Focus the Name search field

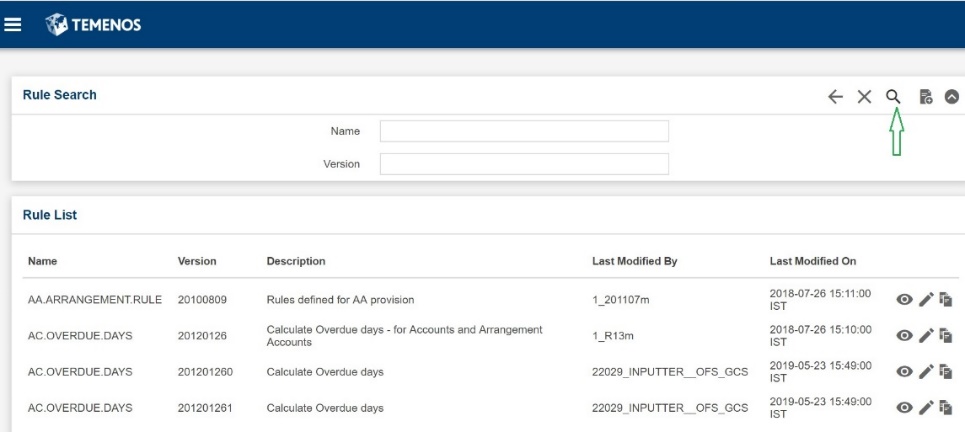pos(524,131)
